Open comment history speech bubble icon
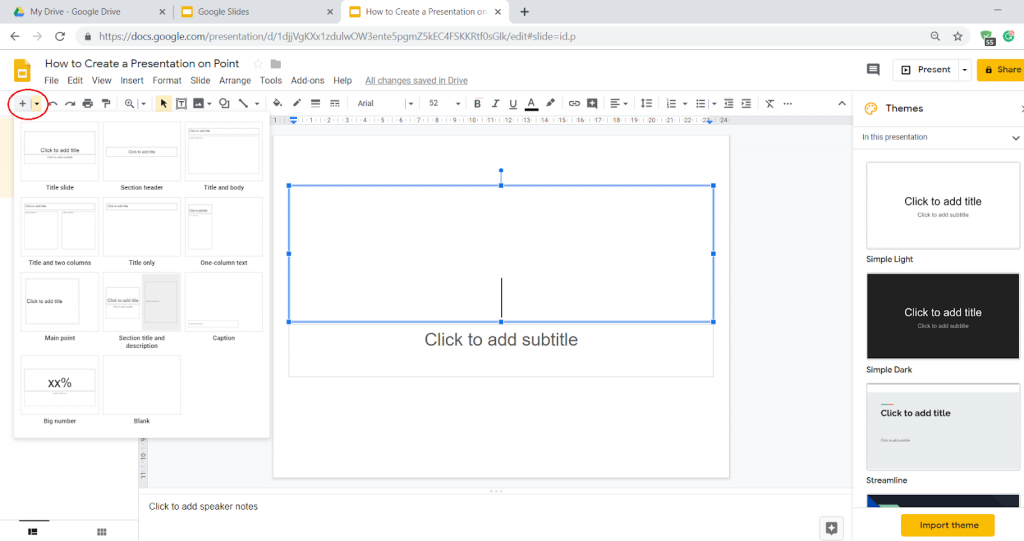1024x541 pixels. coord(873,70)
